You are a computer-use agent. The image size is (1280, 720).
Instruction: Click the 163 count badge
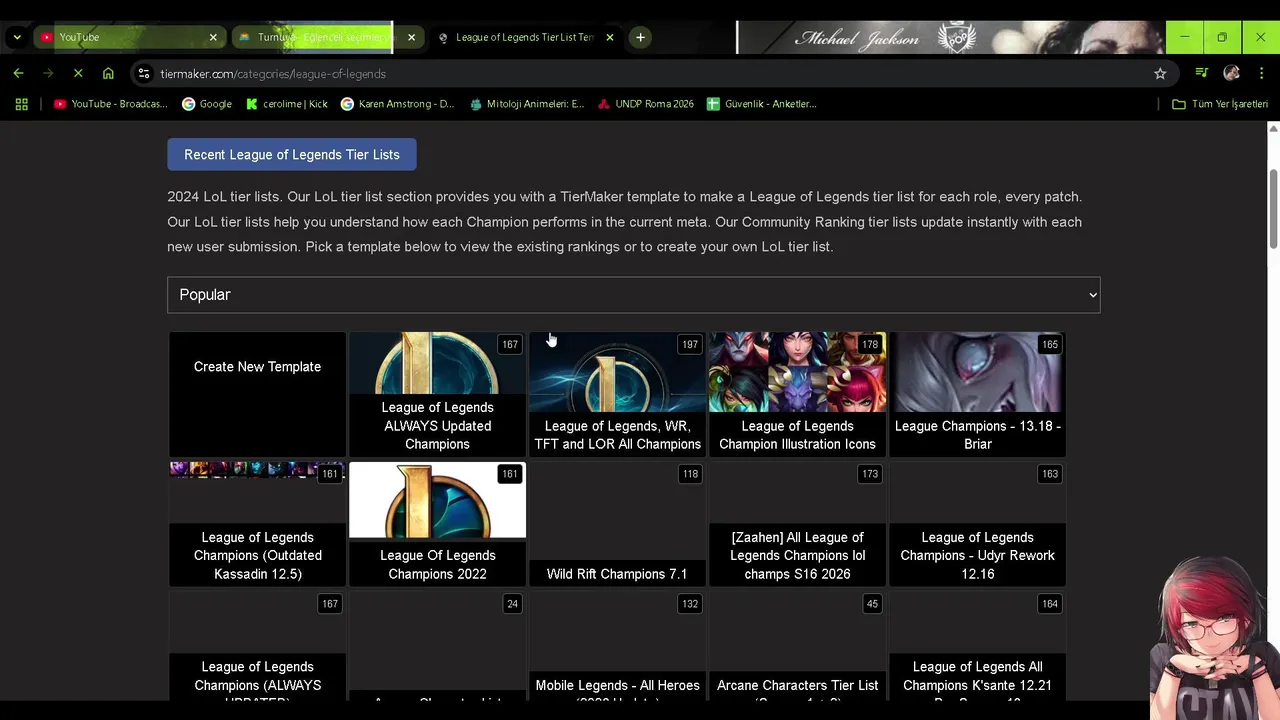[1049, 474]
